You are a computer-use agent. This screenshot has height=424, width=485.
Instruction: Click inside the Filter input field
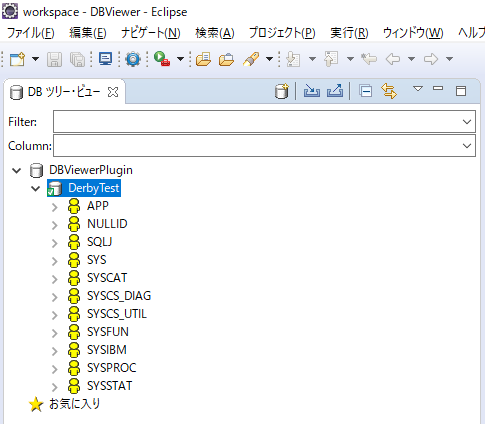257,122
